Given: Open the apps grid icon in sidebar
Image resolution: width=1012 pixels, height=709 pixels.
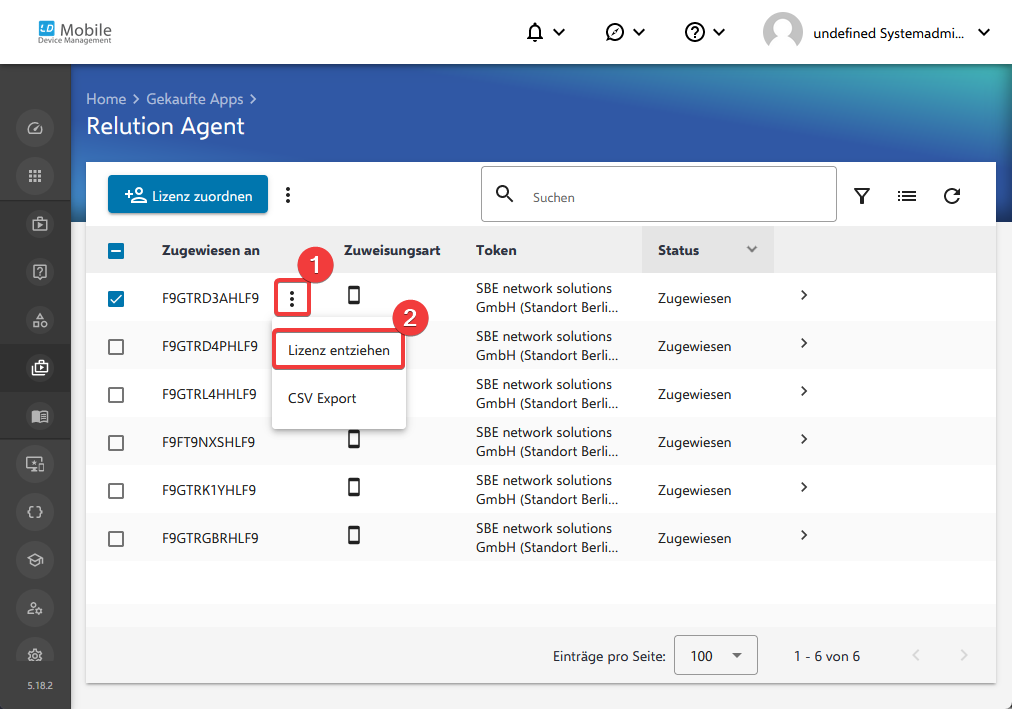Looking at the screenshot, I should coord(35,175).
